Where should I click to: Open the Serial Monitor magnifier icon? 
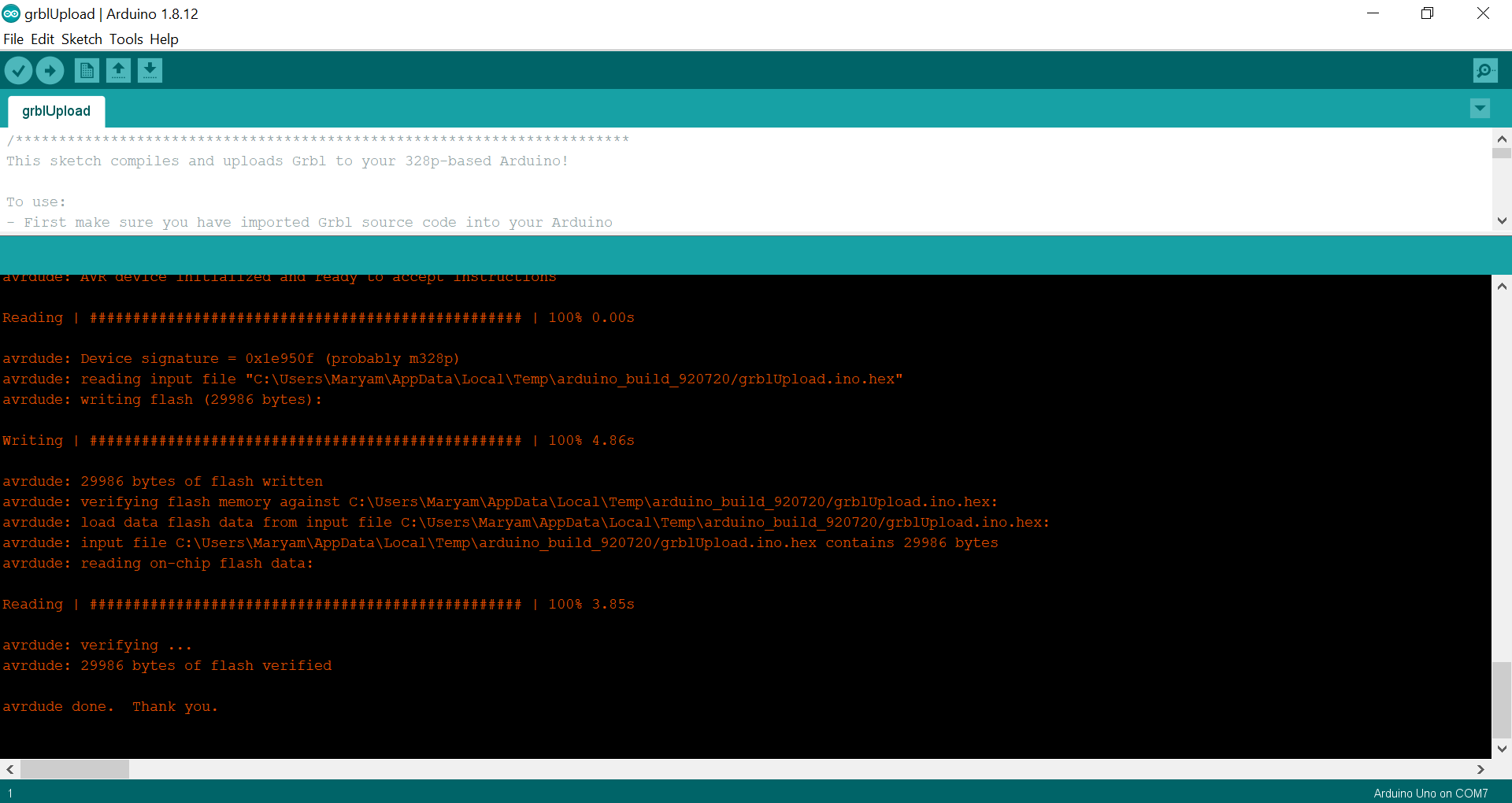coord(1485,71)
